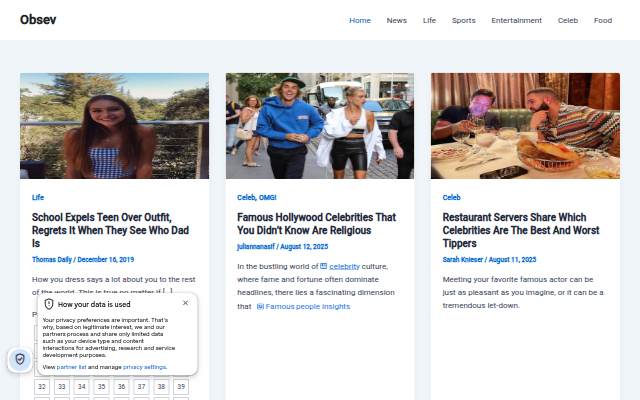Open the restaurant dinner table thumbnail
Image resolution: width=640 pixels, height=400 pixels.
tap(525, 126)
